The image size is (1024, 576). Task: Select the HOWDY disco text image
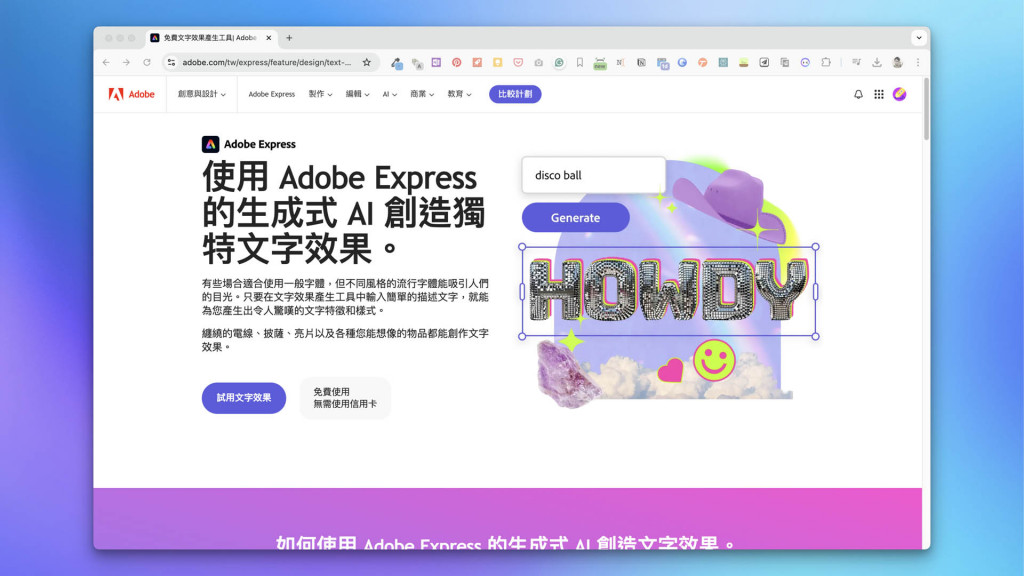click(x=669, y=291)
